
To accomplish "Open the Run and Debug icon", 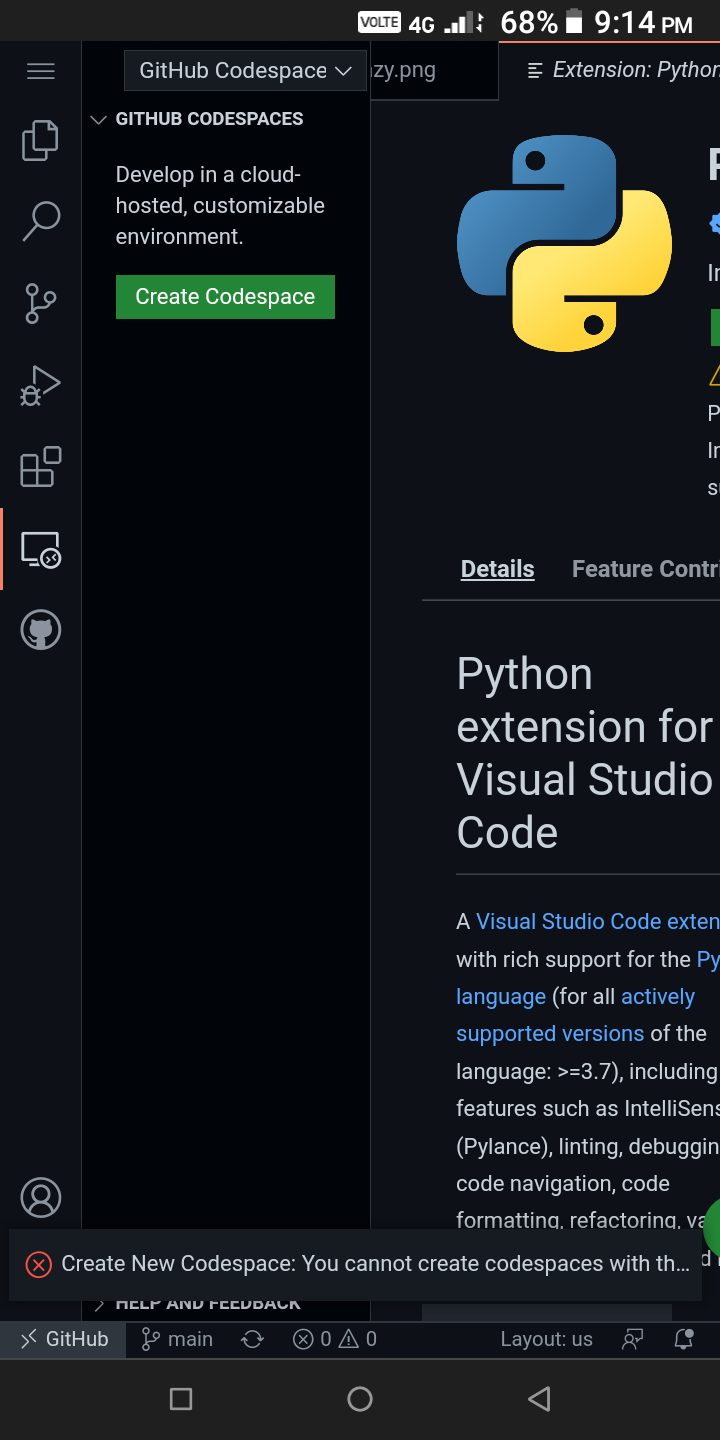I will pos(40,384).
